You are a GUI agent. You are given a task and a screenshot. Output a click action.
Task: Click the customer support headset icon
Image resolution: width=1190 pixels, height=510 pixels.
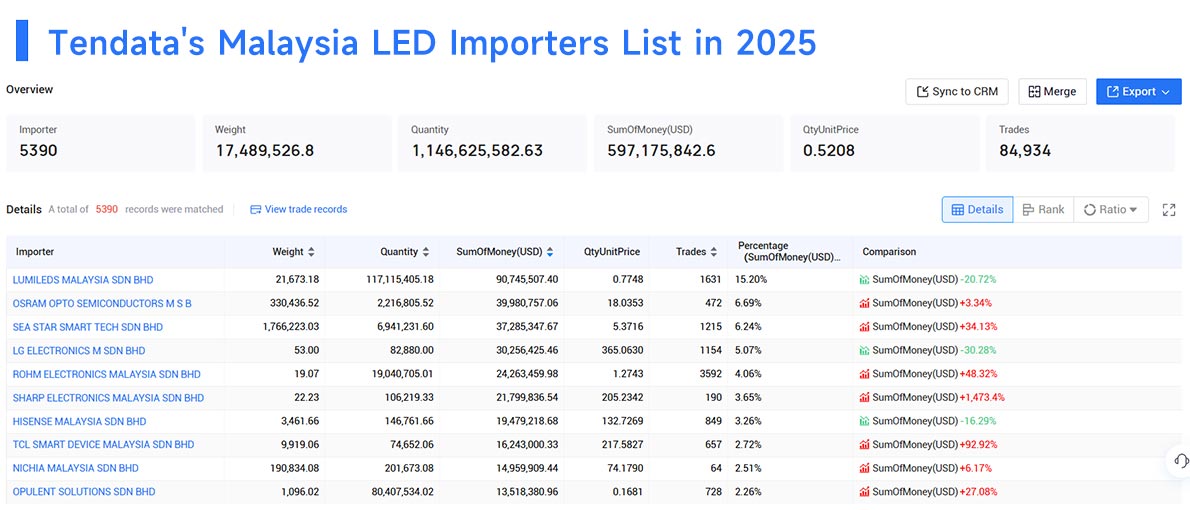point(1180,460)
